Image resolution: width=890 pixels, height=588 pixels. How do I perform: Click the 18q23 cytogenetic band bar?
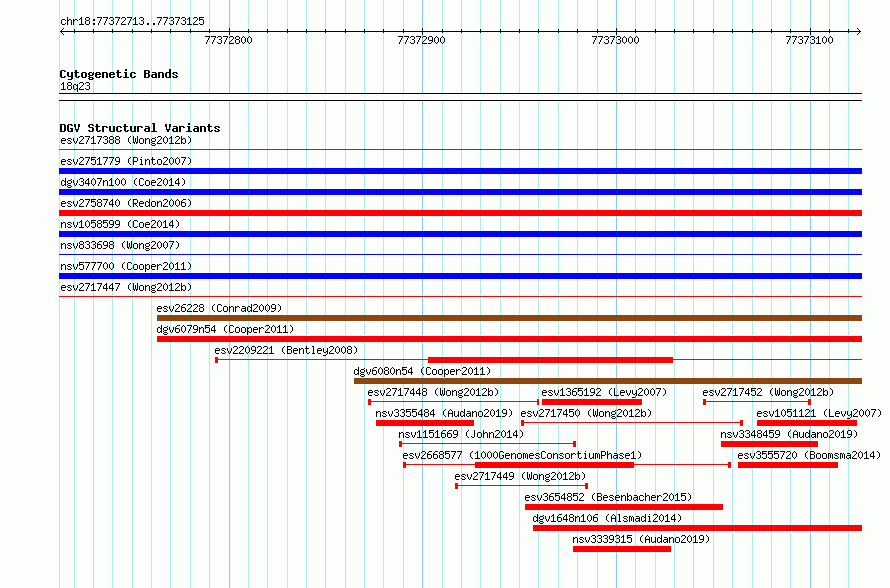coord(460,97)
